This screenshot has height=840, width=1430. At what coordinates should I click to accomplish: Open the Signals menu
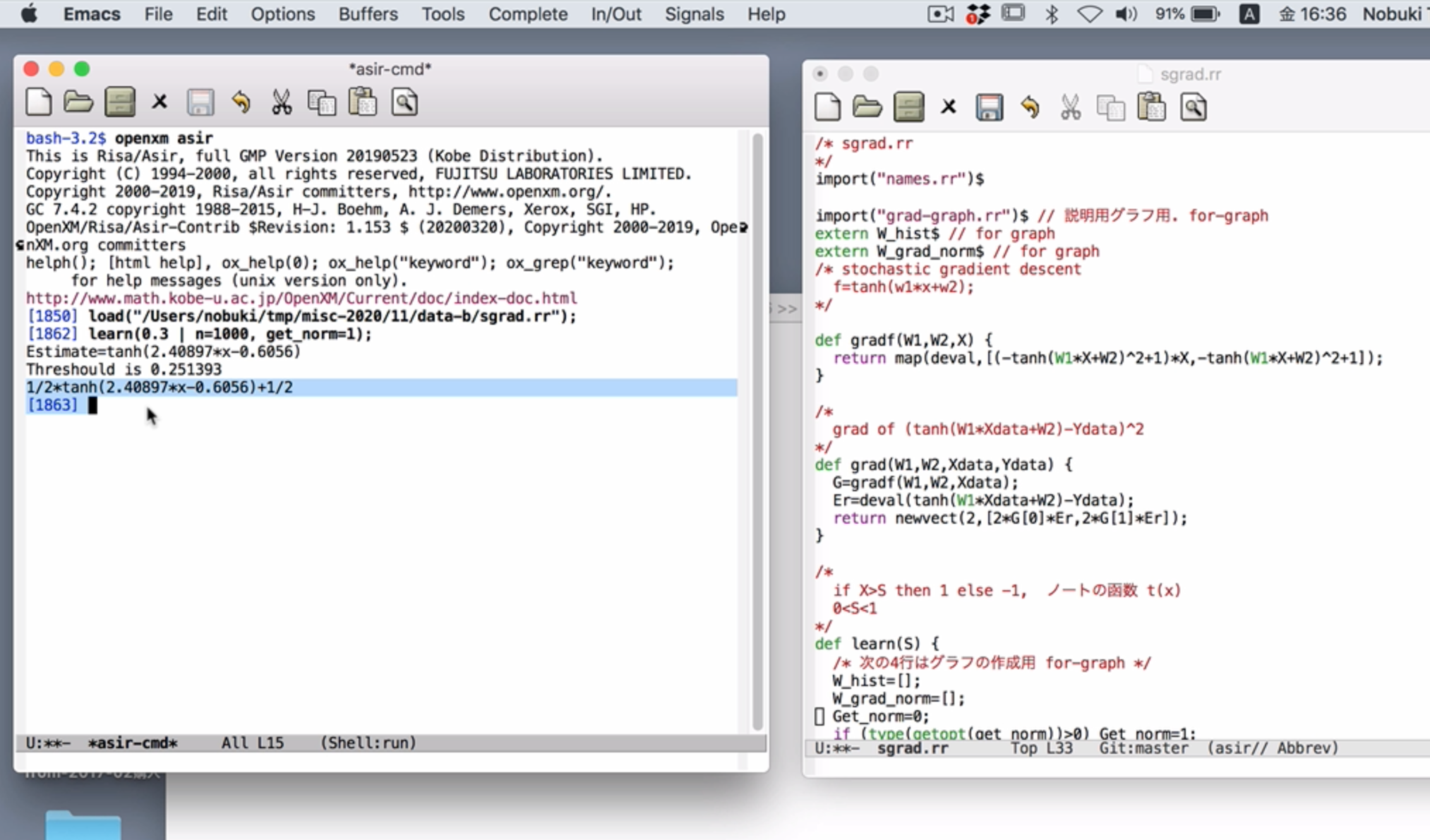pos(694,14)
